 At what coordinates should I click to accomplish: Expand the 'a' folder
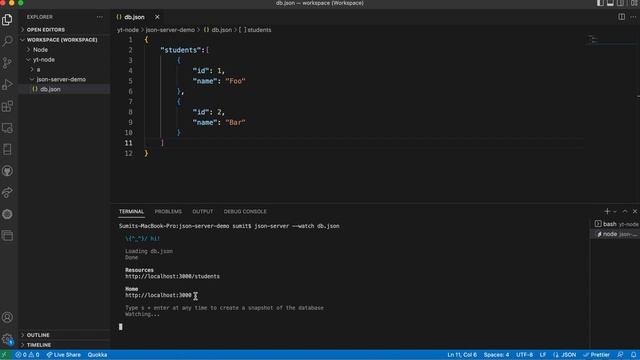(64, 69)
